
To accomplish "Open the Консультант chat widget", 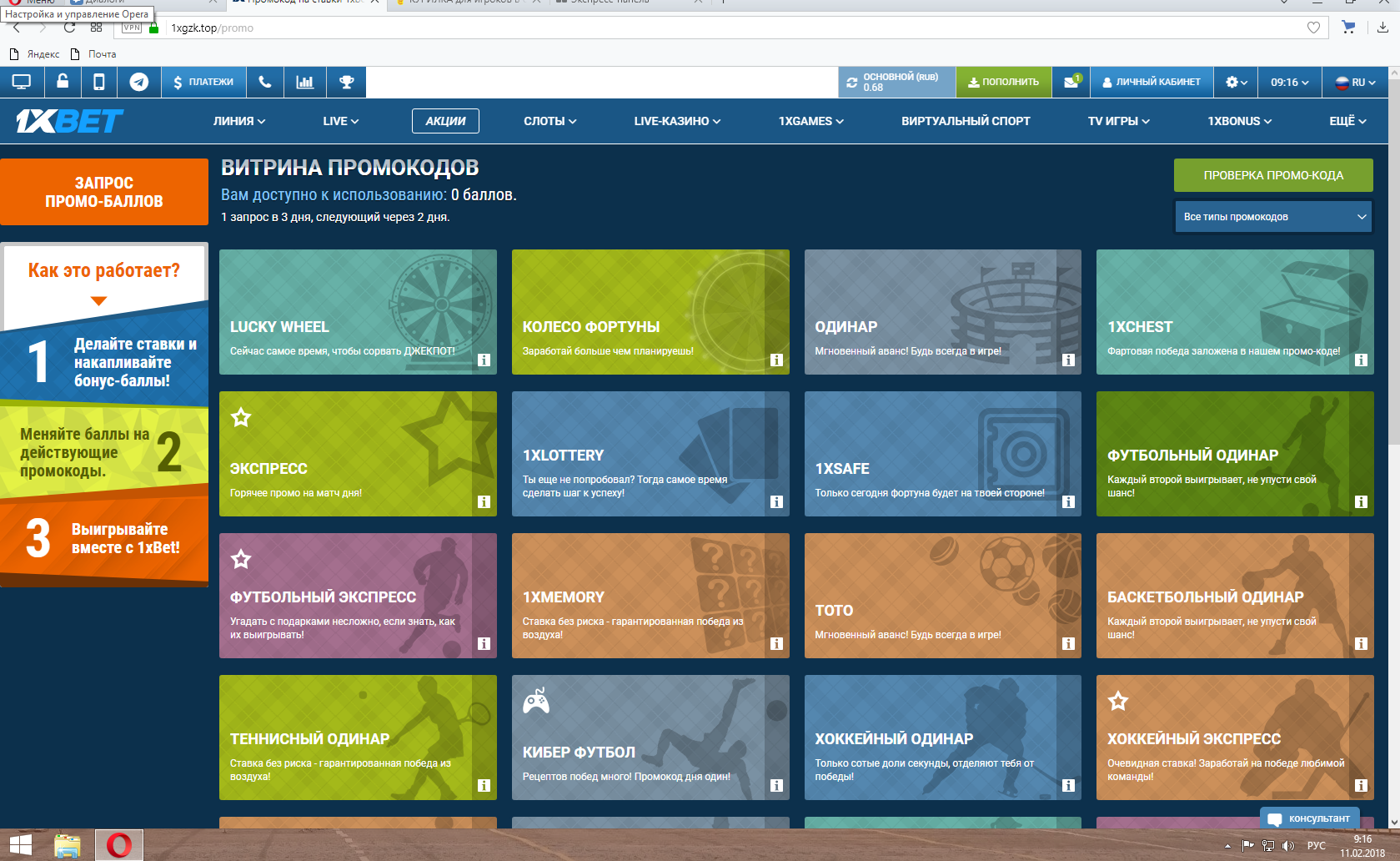I will 1309,818.
